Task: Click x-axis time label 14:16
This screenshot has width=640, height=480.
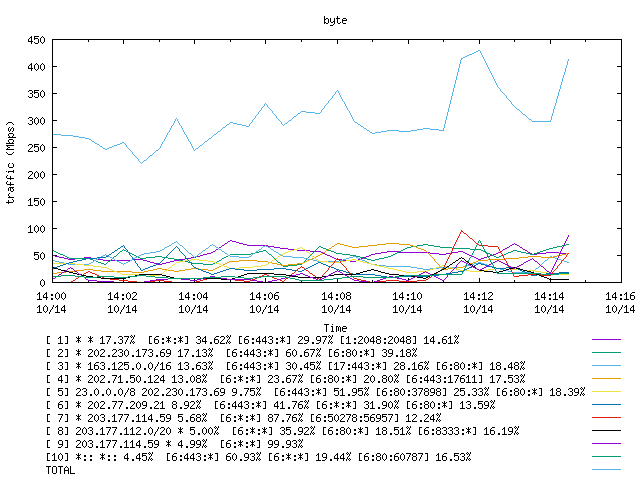Action: 620,296
